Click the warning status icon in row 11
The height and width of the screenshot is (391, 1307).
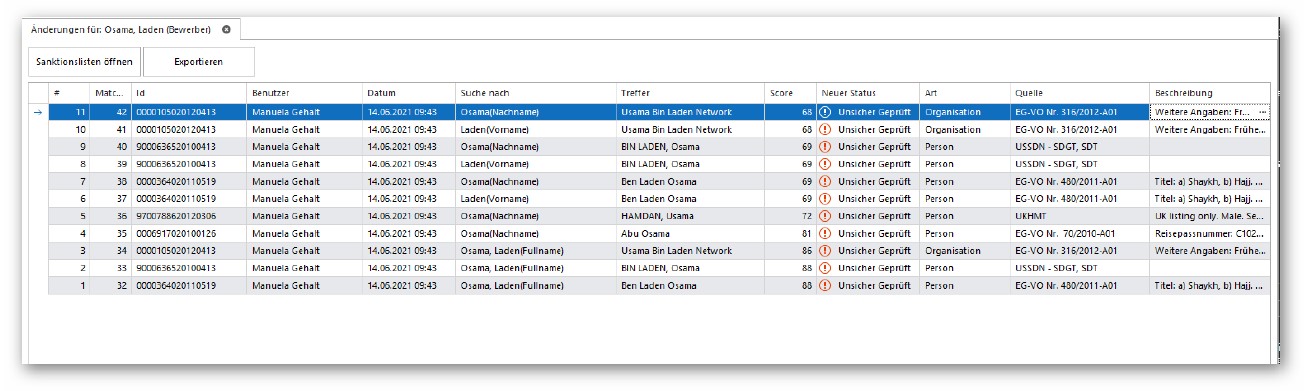click(825, 112)
